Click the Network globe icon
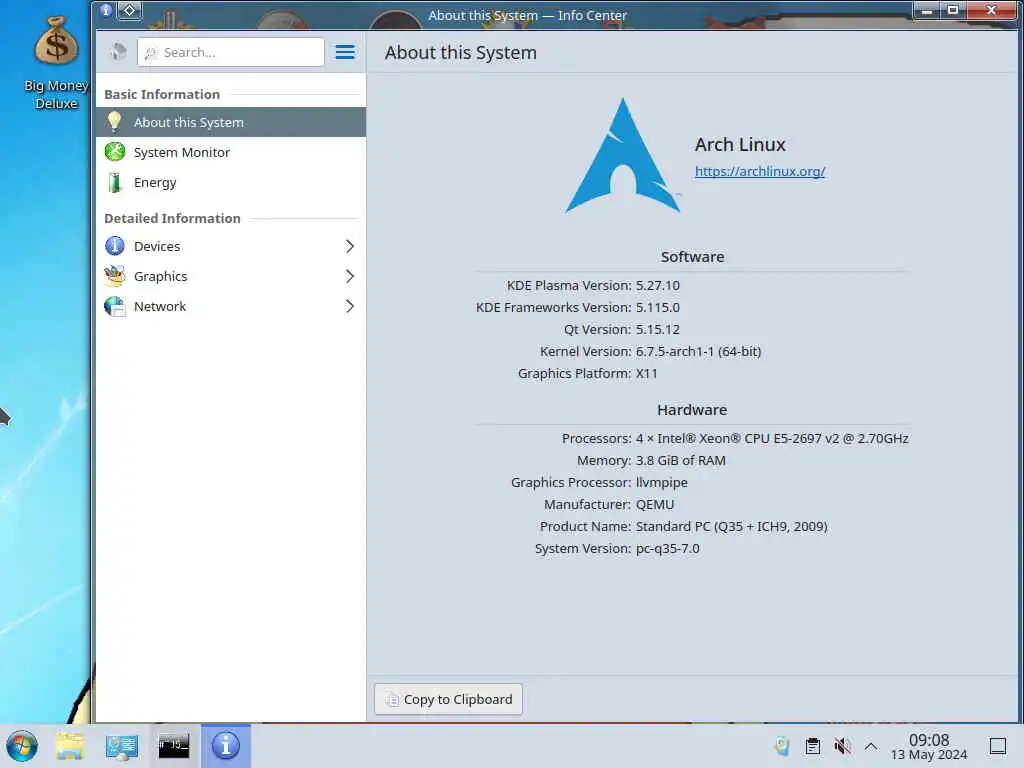1024x768 pixels. (115, 306)
